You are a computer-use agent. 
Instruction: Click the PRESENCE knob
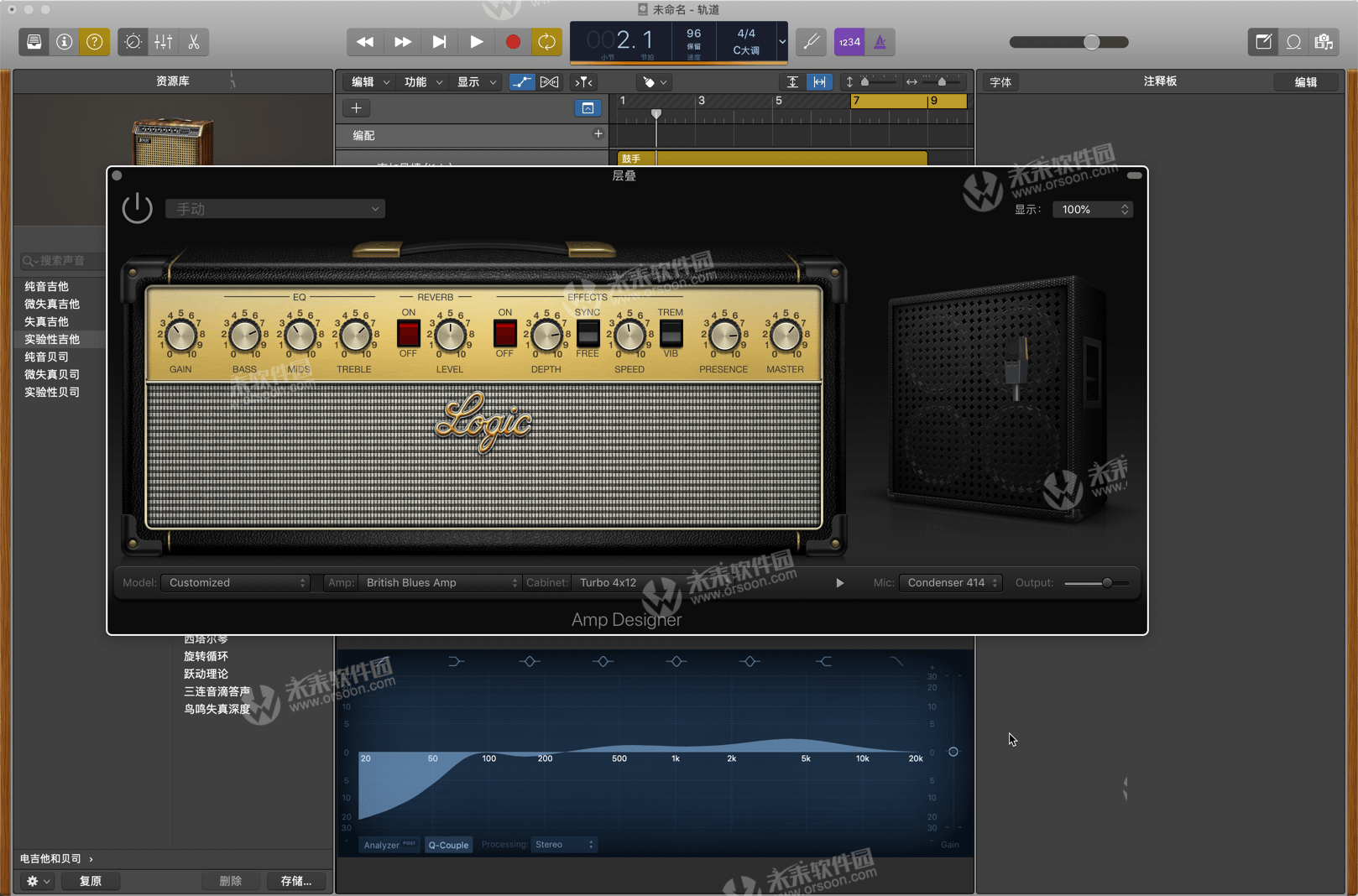click(x=724, y=336)
